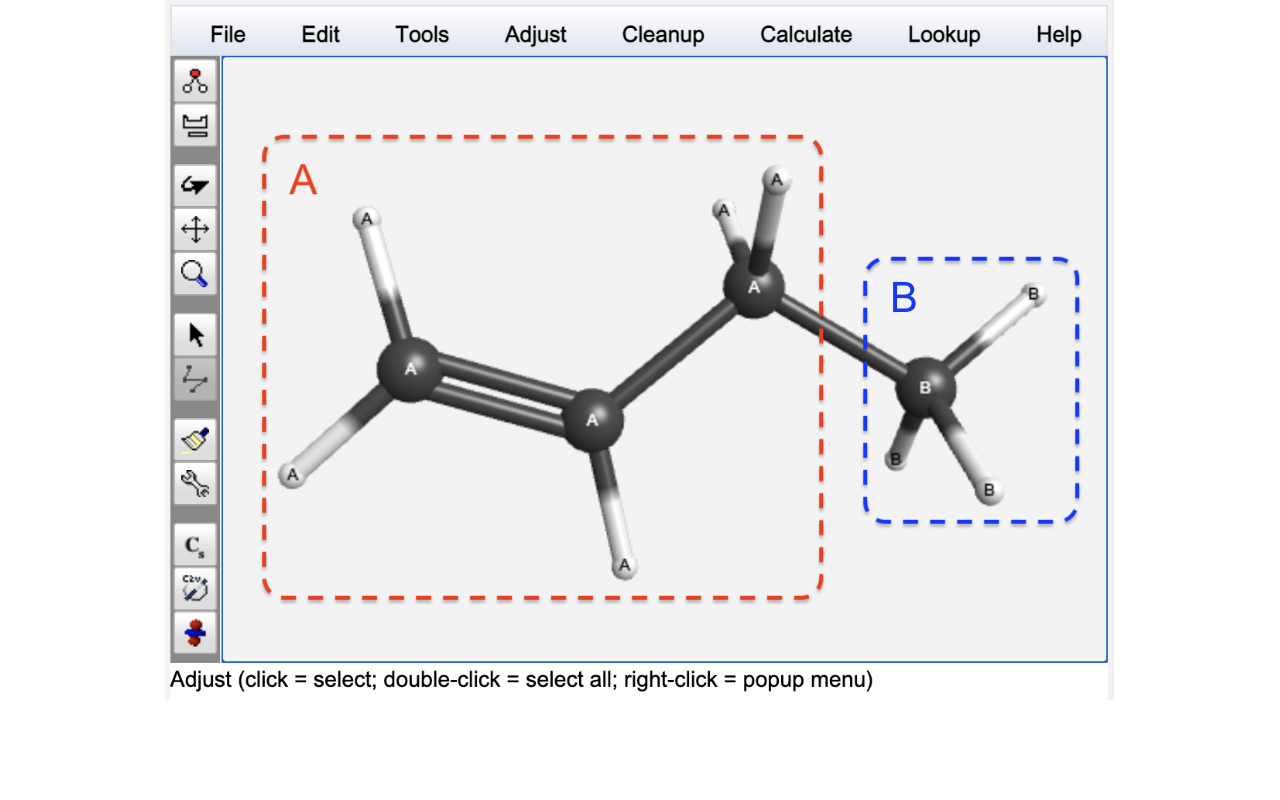This screenshot has height=800, width=1280.
Task: Select the four-arrow move tool
Action: (195, 230)
